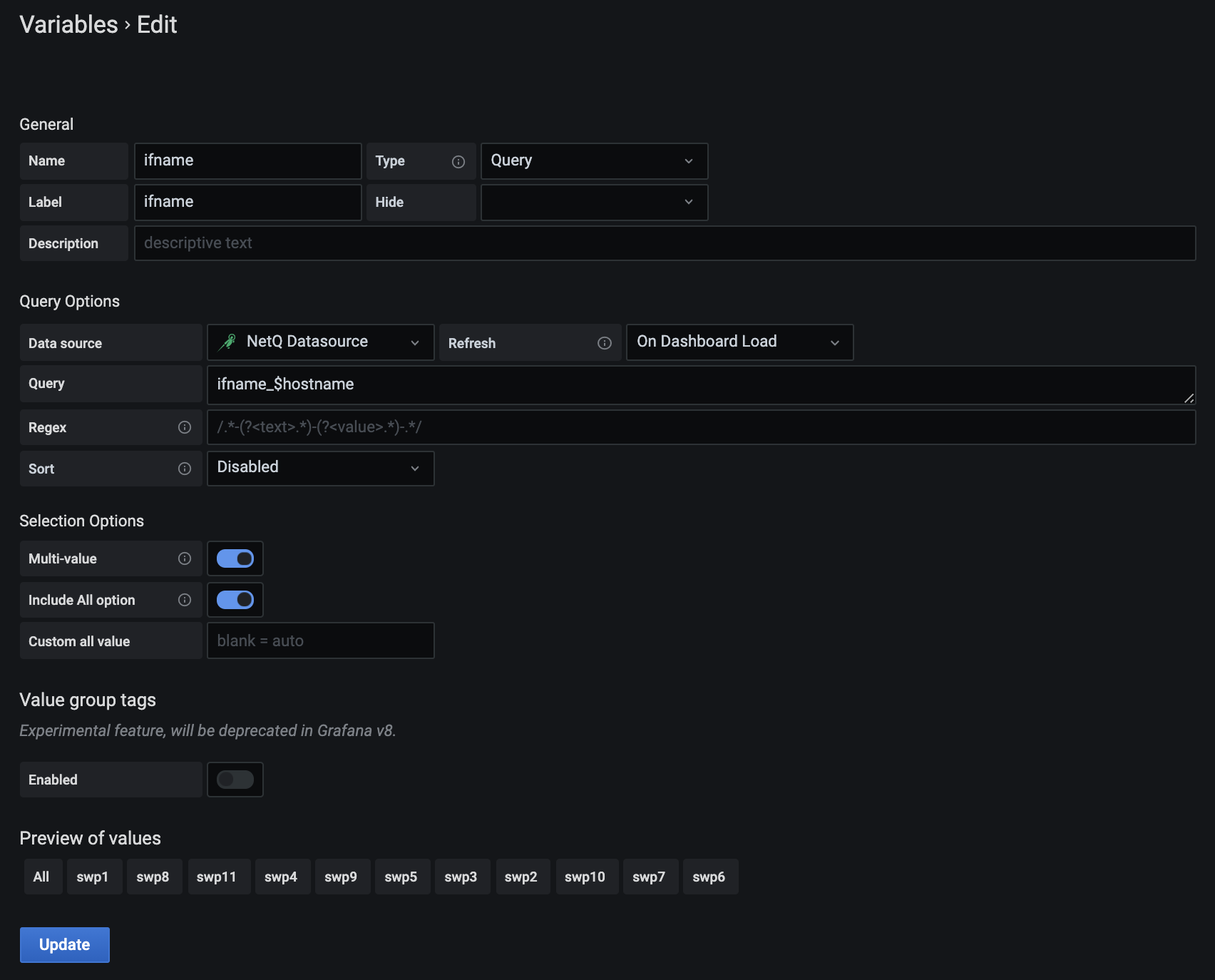Click into the Regex input field

click(700, 427)
